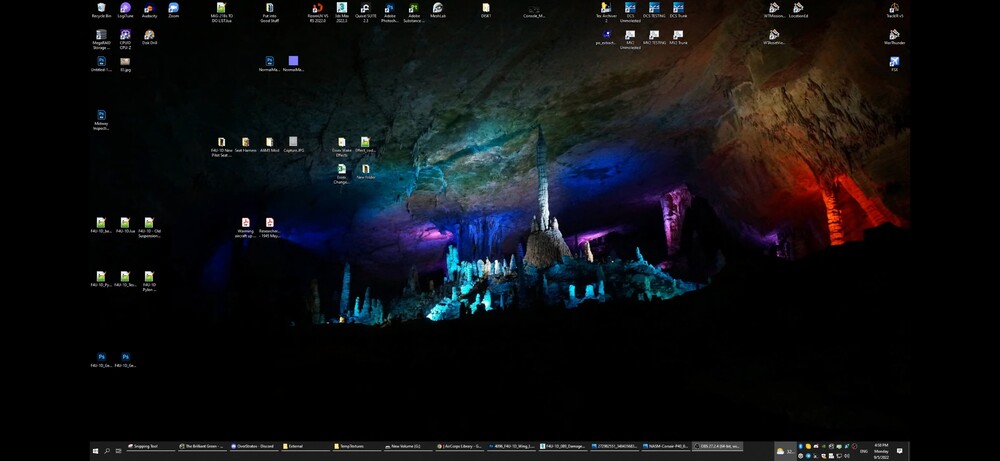Click the Windows Start button

point(95,451)
